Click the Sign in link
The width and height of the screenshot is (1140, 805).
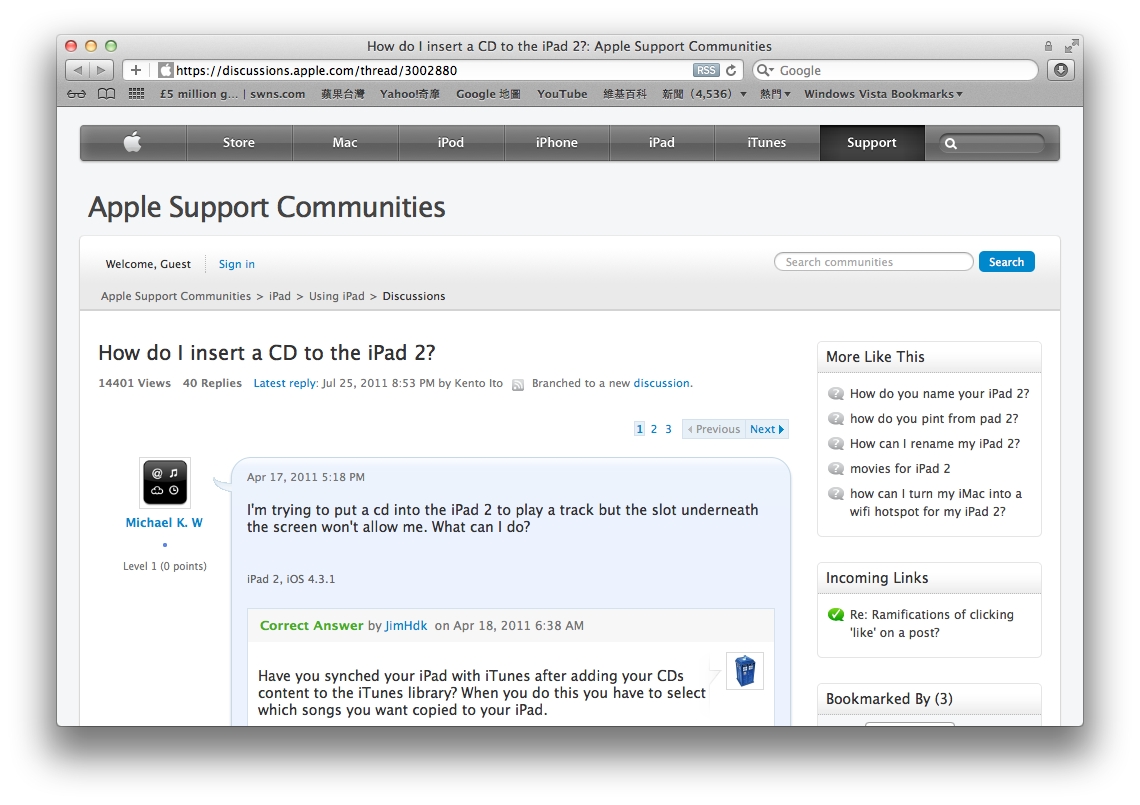pos(236,263)
